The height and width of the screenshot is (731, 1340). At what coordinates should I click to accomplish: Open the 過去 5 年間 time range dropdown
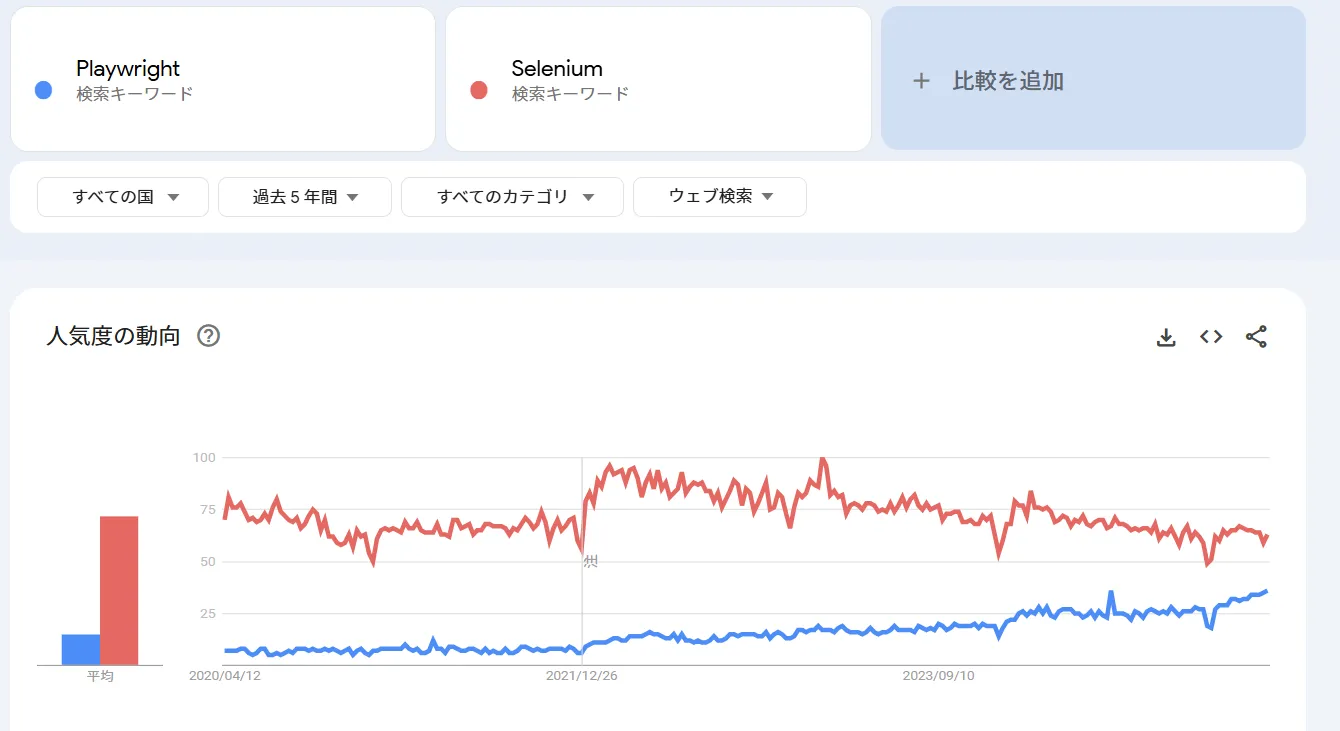pos(305,197)
